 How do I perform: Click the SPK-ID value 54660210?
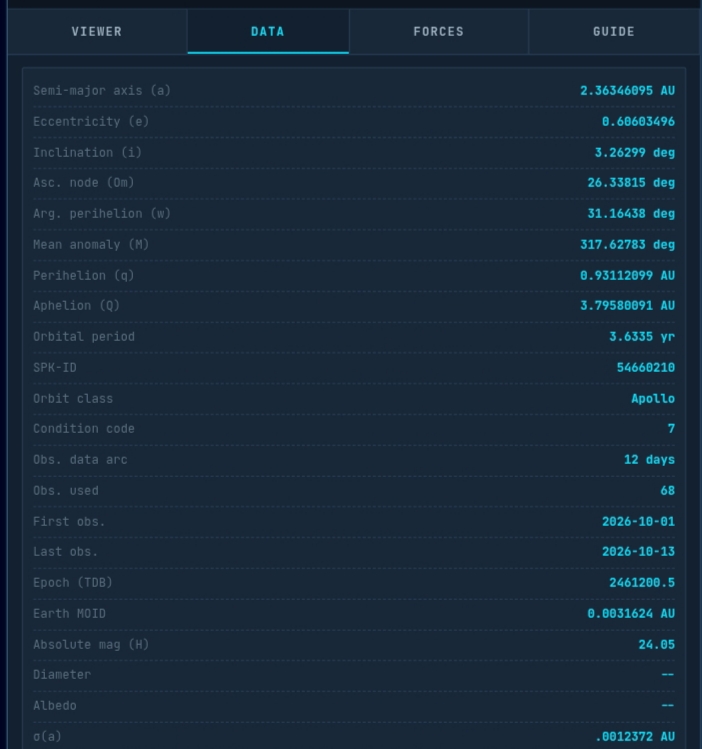tap(646, 368)
